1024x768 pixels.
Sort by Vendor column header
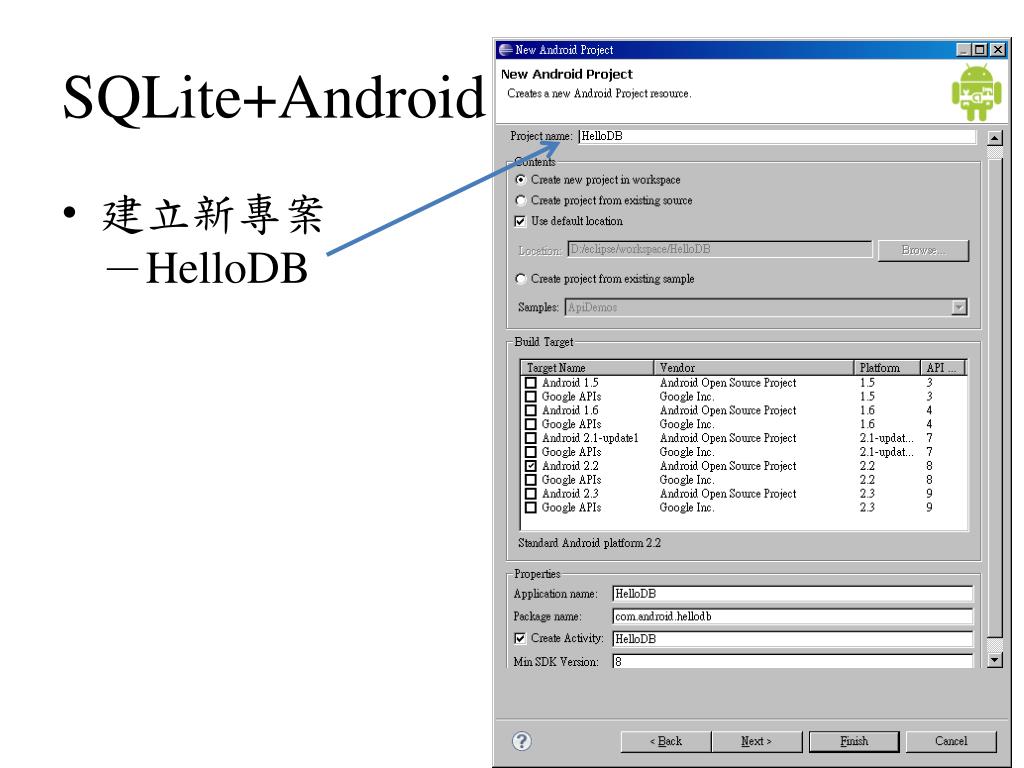(x=754, y=368)
